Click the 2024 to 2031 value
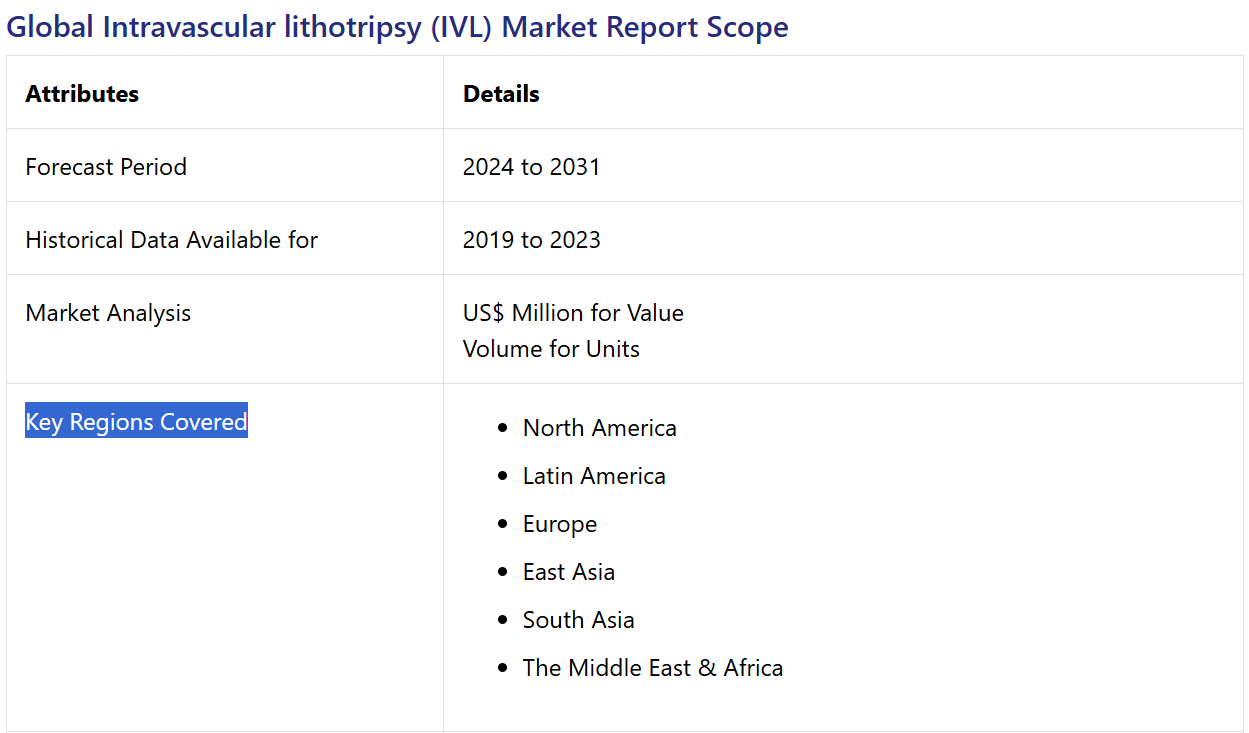Image resolution: width=1249 pixels, height=733 pixels. [531, 166]
